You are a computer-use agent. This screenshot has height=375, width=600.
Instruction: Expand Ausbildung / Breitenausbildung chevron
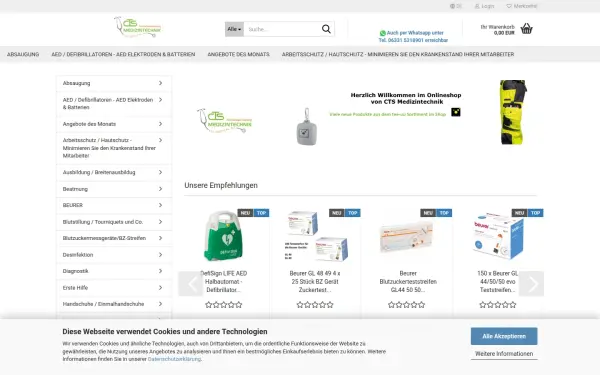coord(160,173)
